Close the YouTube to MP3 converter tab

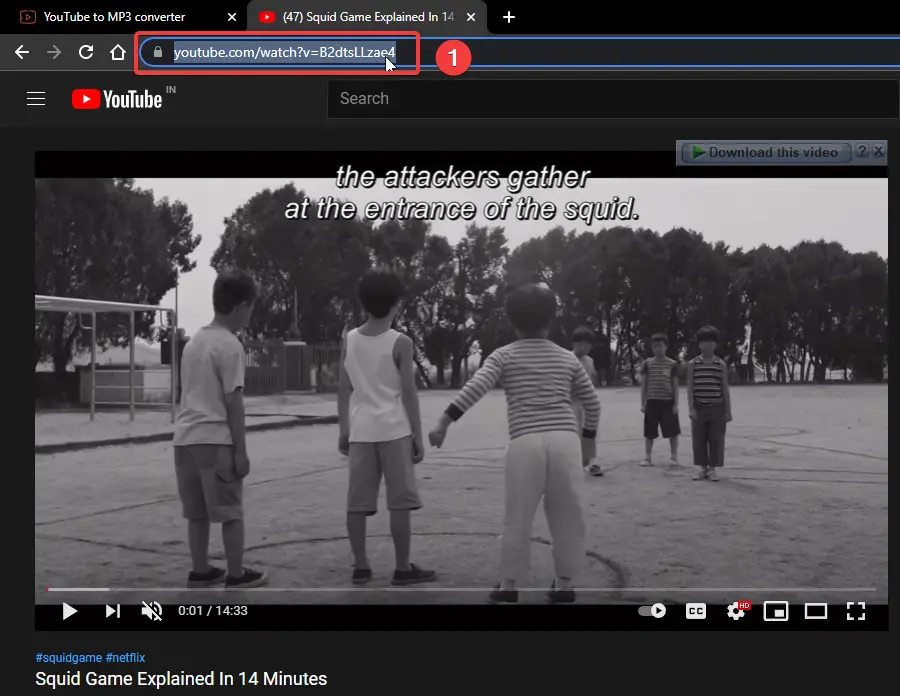point(232,17)
